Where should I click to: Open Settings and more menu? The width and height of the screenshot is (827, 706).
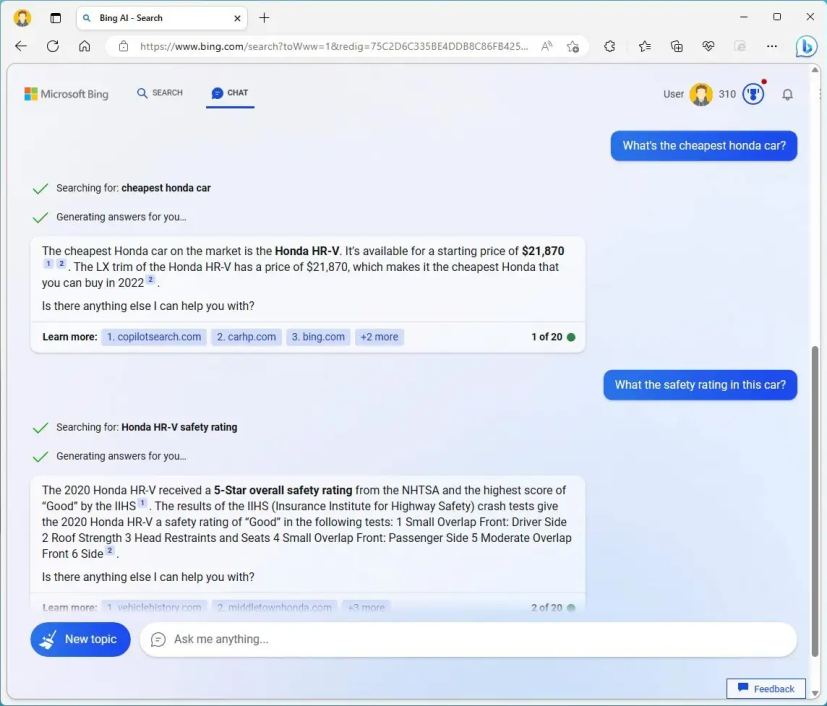tap(772, 46)
